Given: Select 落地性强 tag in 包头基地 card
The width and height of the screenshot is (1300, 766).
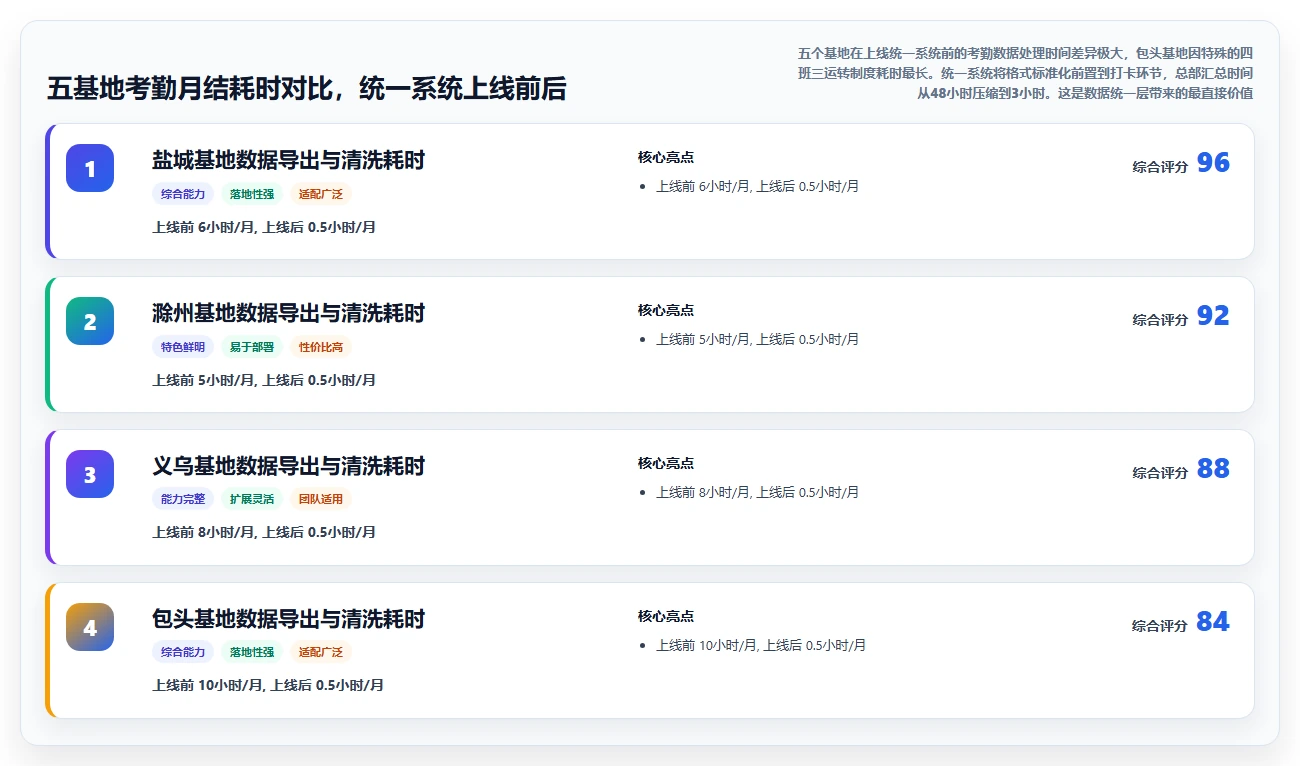Looking at the screenshot, I should pos(252,652).
